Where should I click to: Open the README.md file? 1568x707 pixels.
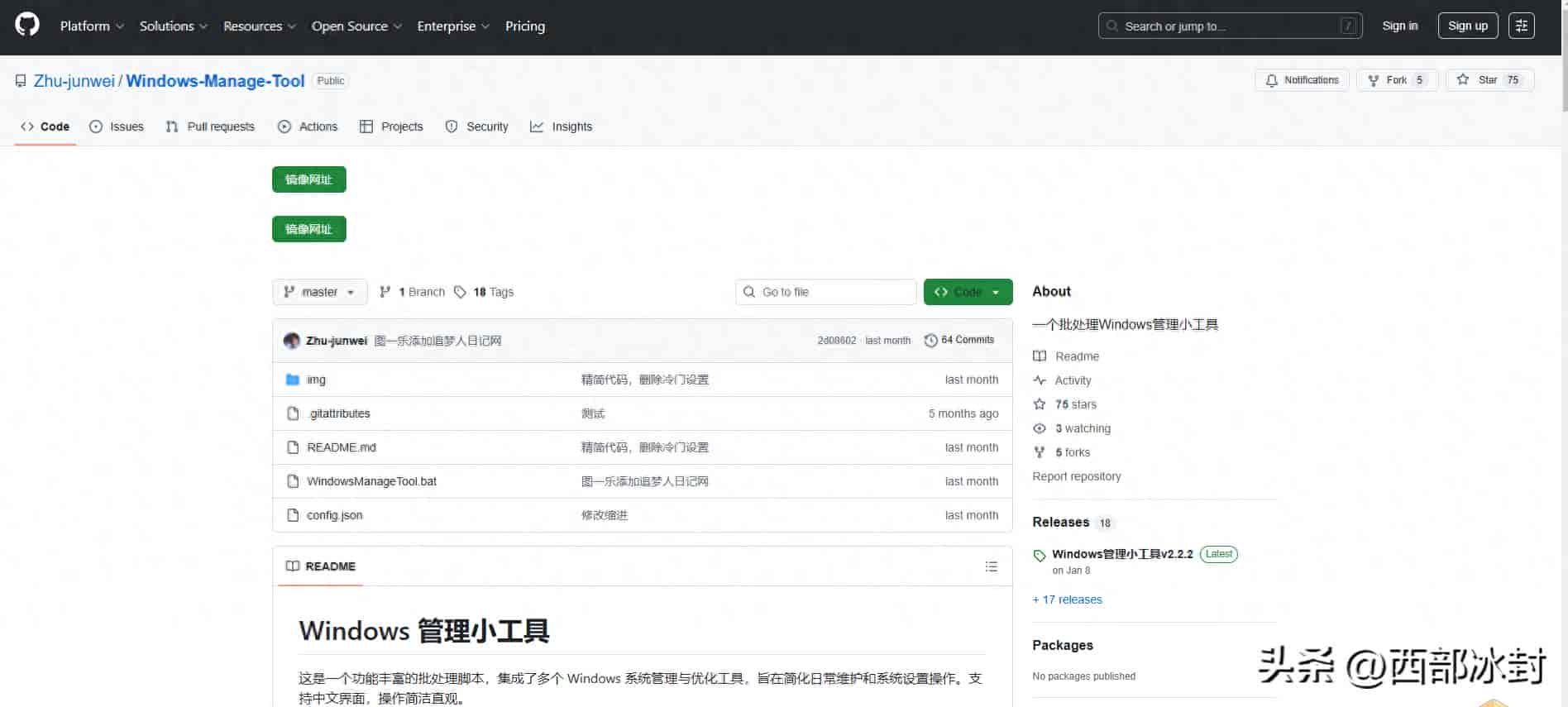coord(341,447)
